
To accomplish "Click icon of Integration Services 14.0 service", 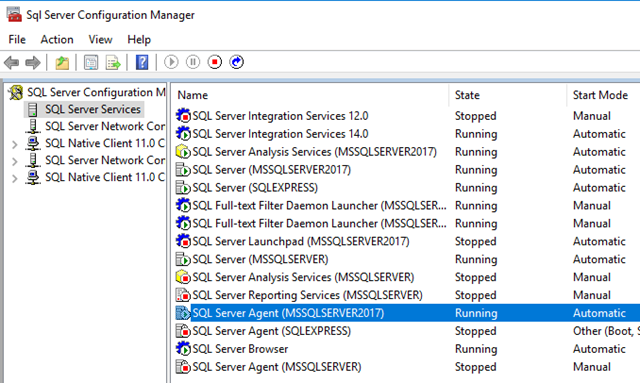I will tap(183, 134).
